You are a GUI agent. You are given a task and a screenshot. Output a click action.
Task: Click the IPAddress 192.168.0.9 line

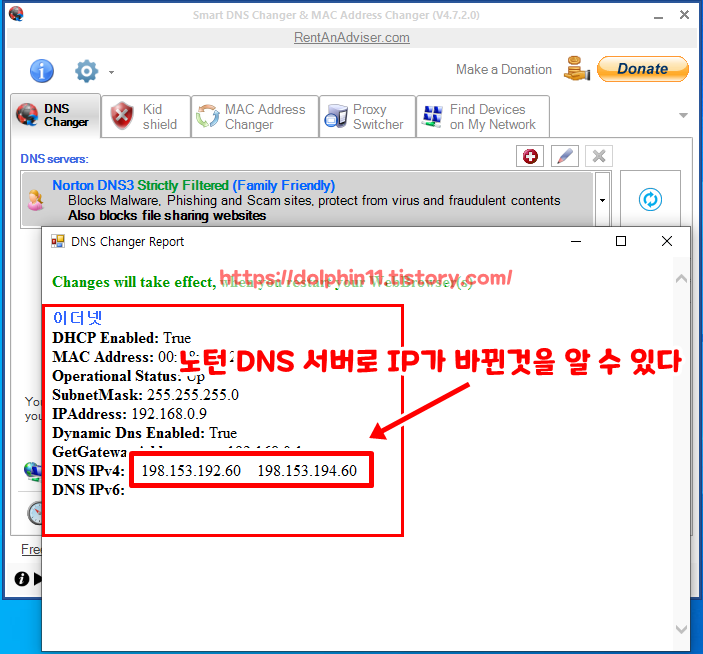pyautogui.click(x=130, y=414)
